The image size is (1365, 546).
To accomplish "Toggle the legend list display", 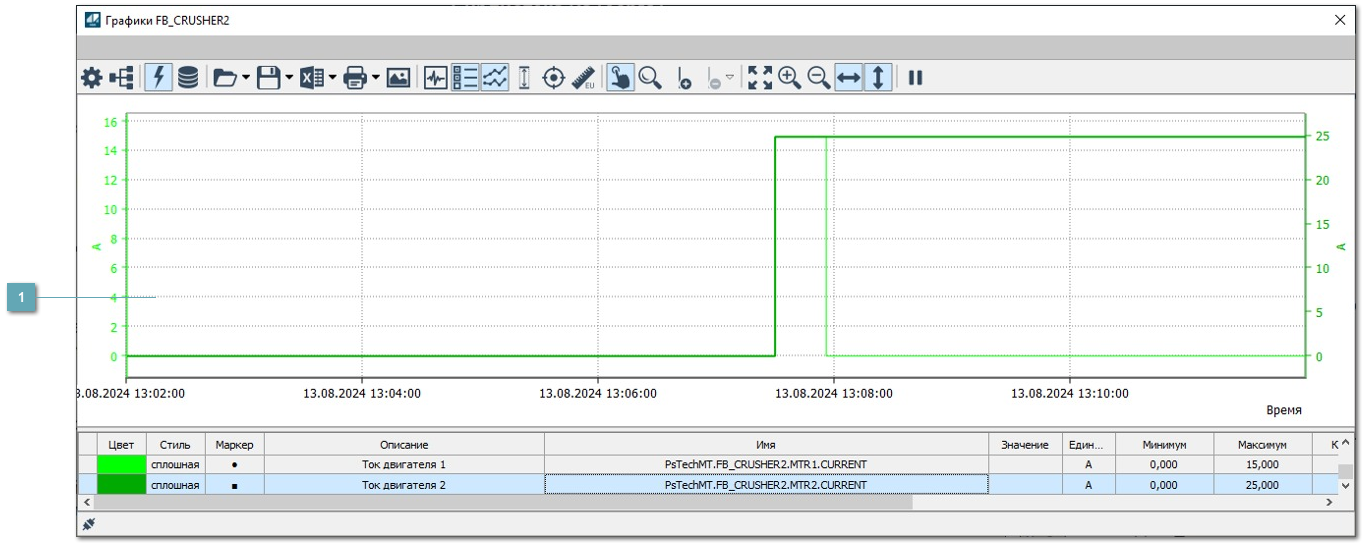I will click(x=465, y=78).
